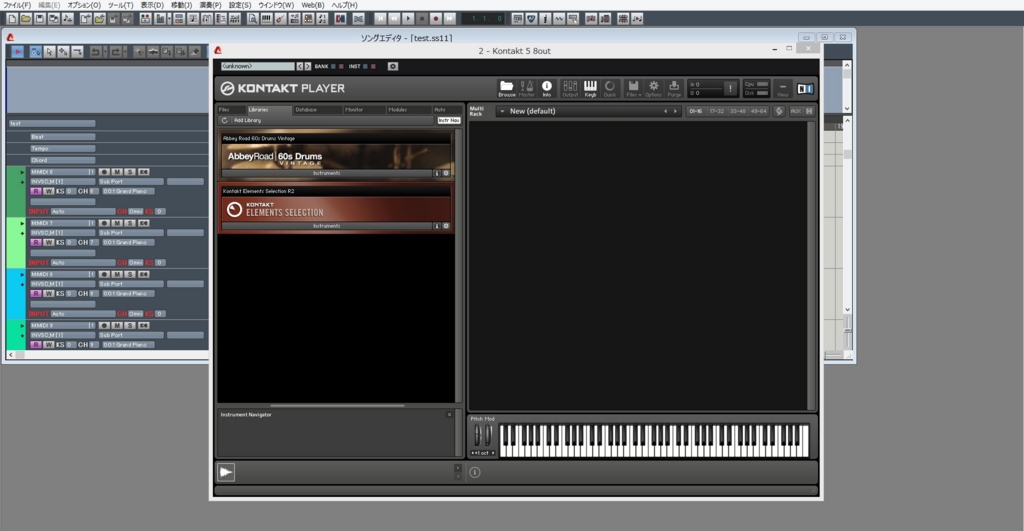
Task: Click the Pitch wheel slider
Action: pyautogui.click(x=477, y=436)
